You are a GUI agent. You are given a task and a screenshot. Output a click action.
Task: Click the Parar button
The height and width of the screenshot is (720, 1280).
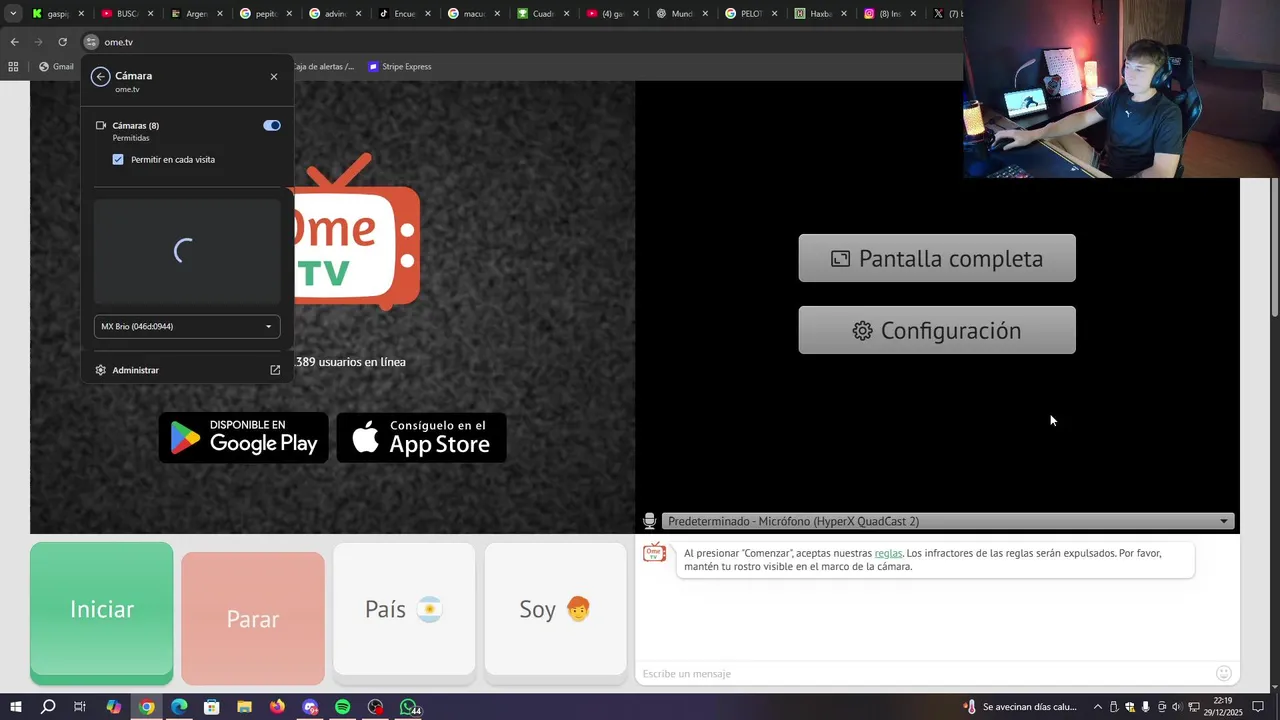point(253,618)
